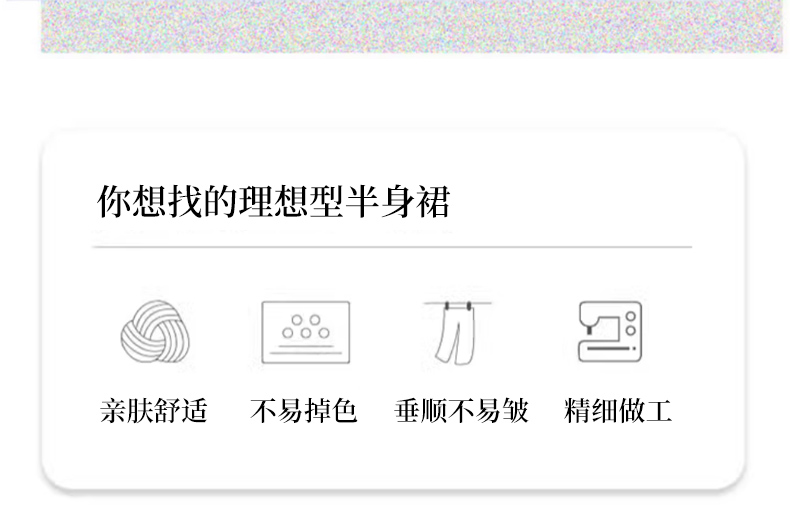Click the yarn ball icon
The image size is (790, 525).
click(155, 332)
